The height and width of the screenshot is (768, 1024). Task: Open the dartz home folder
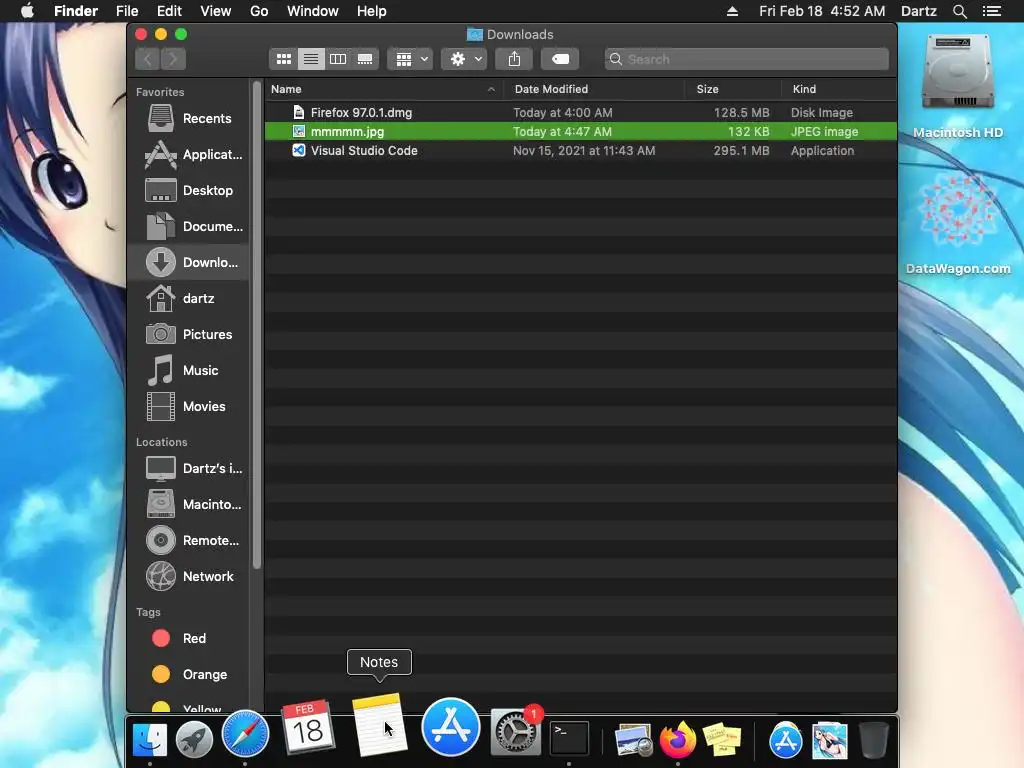point(189,298)
